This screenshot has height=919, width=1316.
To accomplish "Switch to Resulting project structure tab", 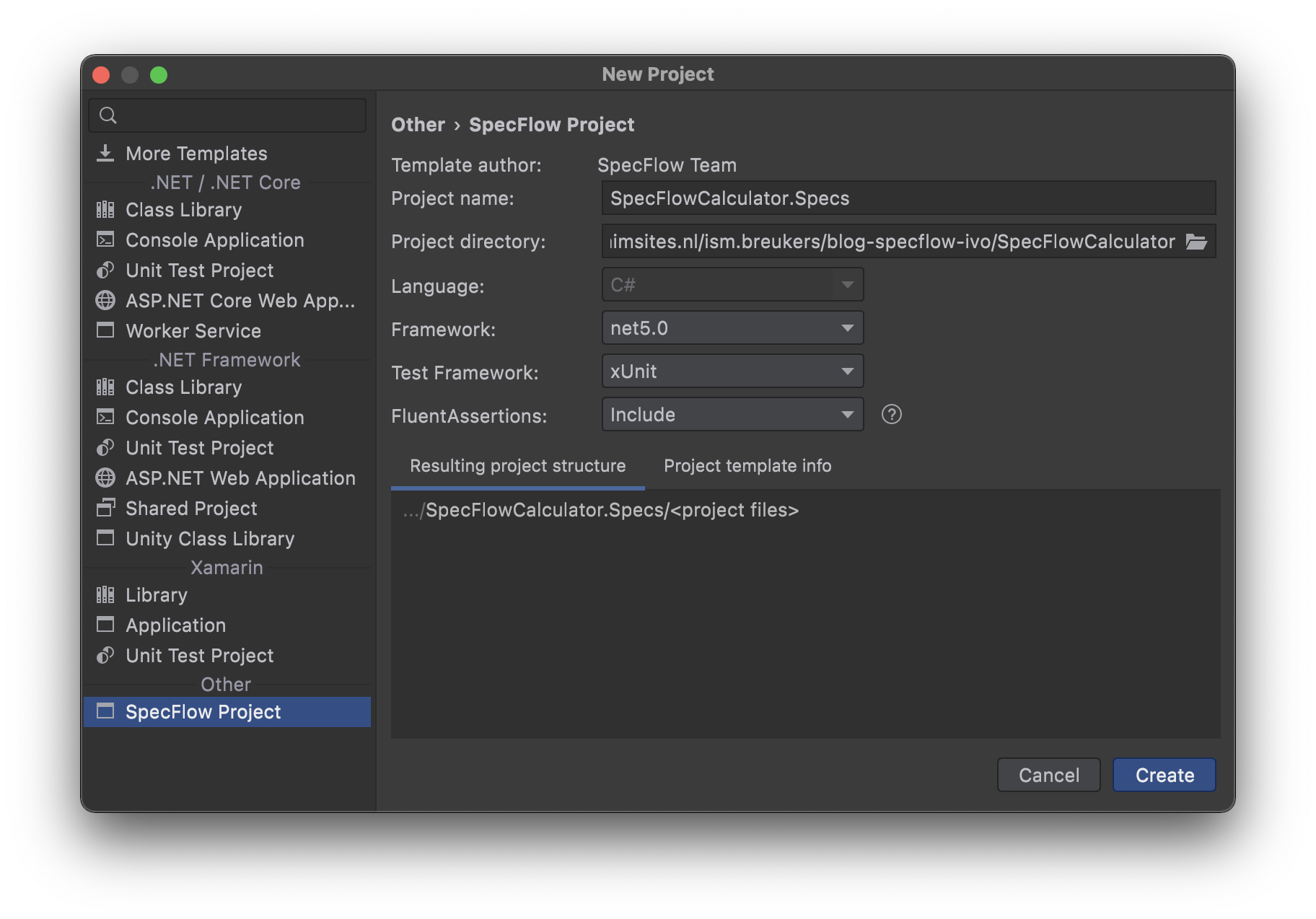I will pos(517,466).
